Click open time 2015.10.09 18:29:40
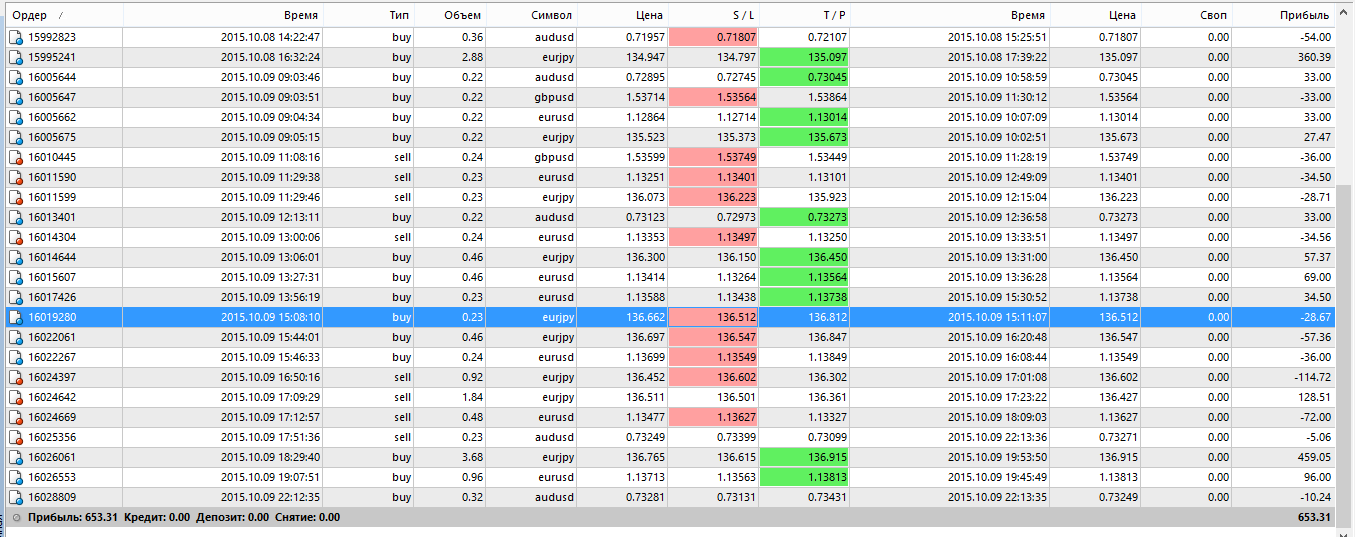The width and height of the screenshot is (1355, 537). tap(270, 457)
